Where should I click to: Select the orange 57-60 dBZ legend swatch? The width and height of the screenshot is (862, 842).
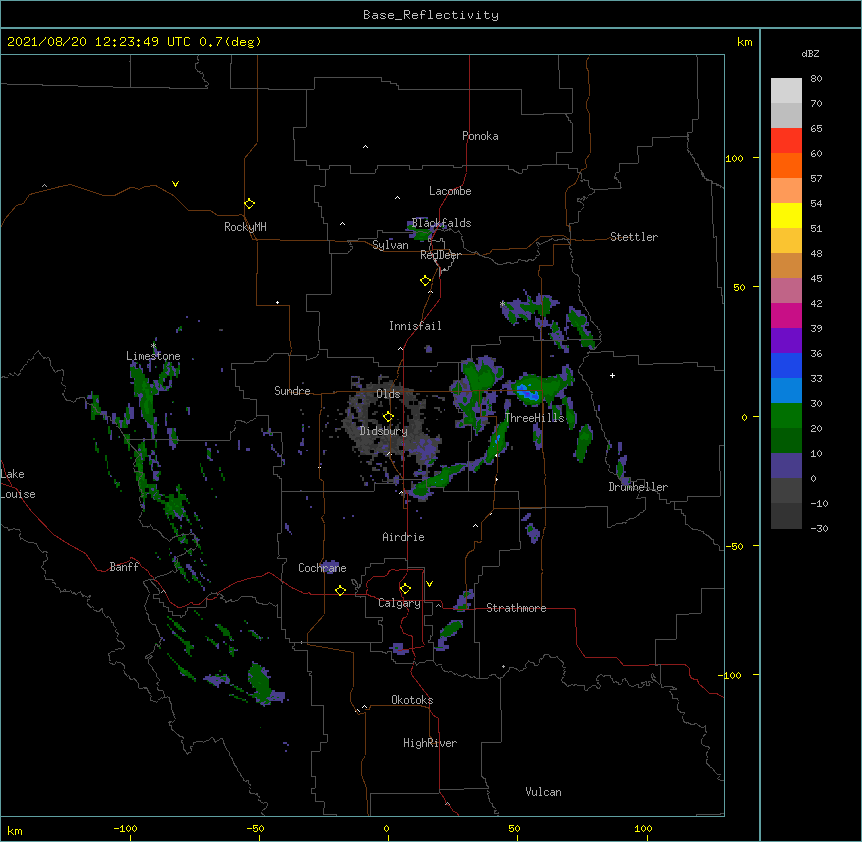click(x=786, y=166)
